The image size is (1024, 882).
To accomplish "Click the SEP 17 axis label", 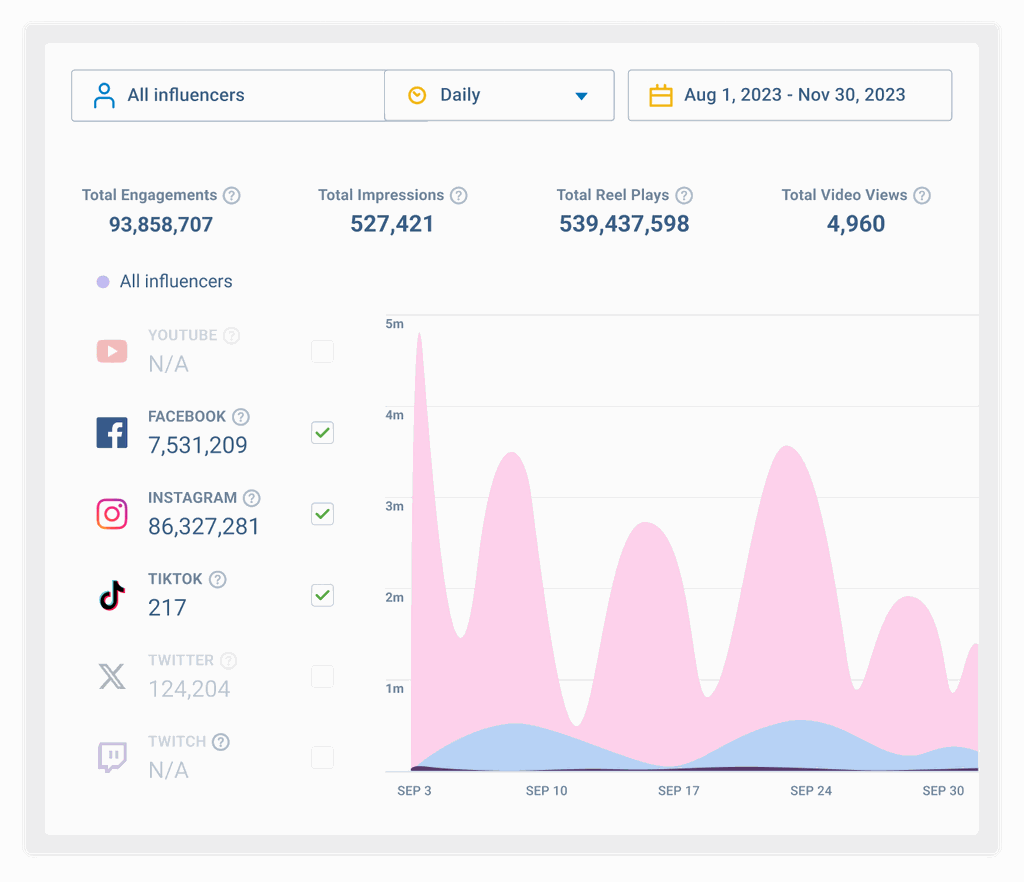I will point(679,791).
